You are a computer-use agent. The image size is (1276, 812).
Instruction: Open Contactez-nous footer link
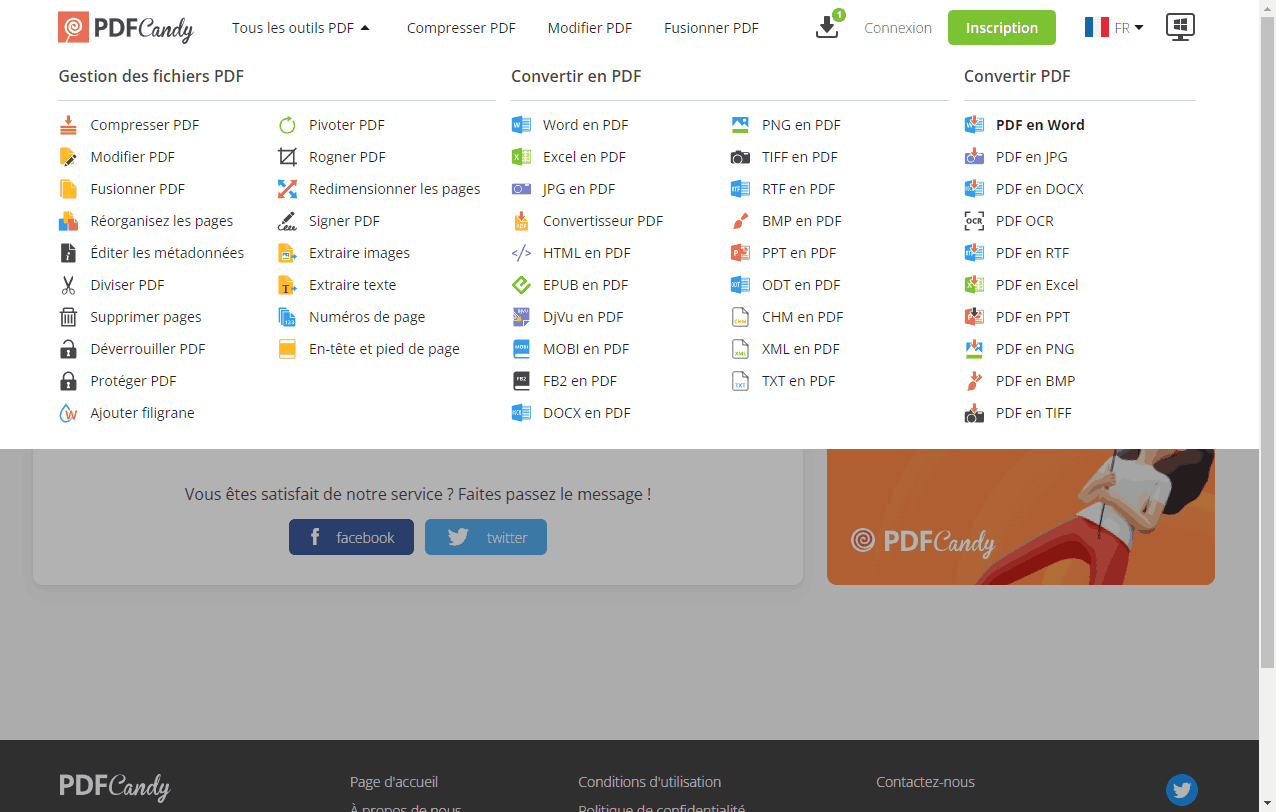[925, 782]
